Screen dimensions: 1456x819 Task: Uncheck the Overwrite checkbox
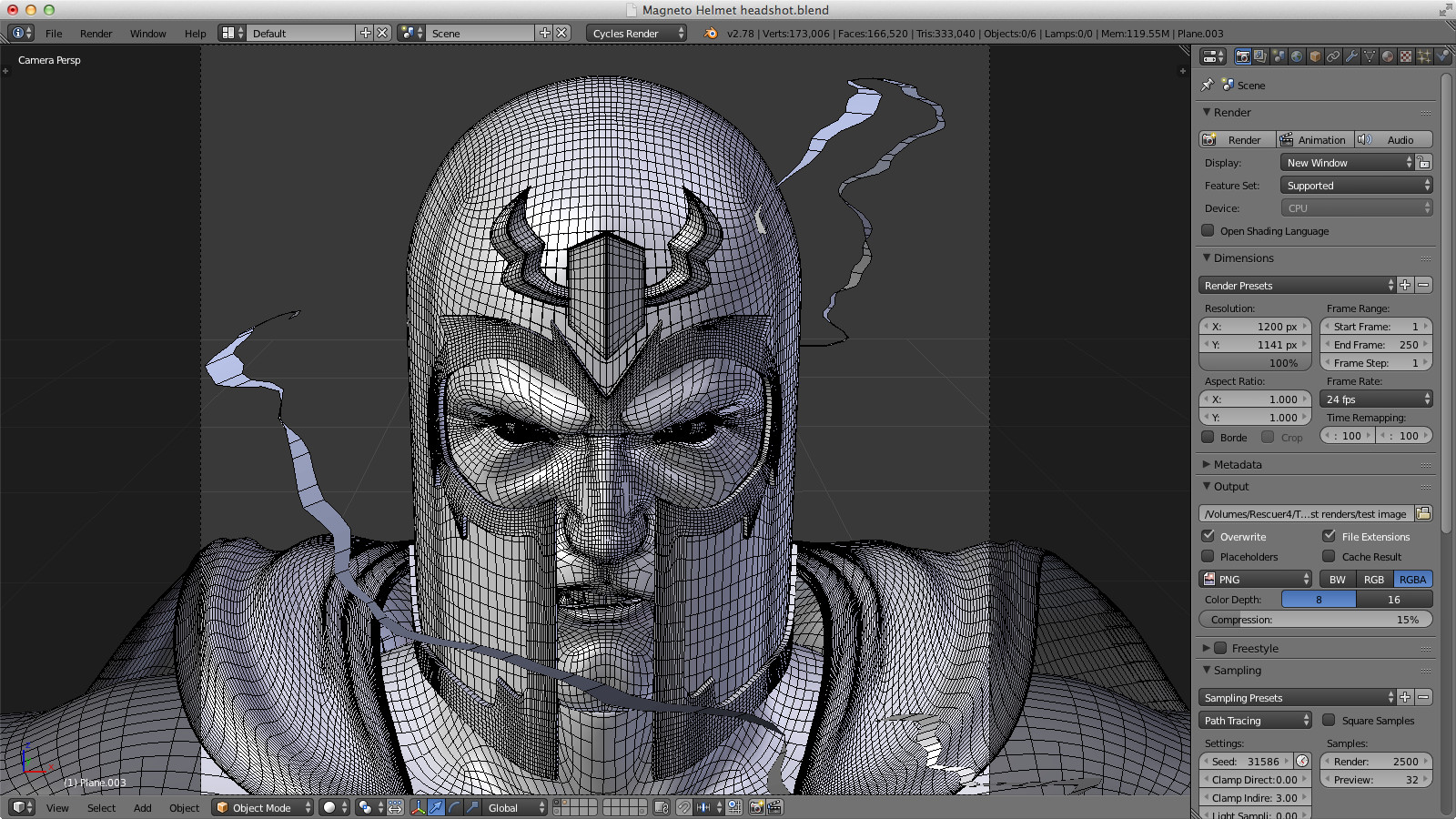[1208, 536]
